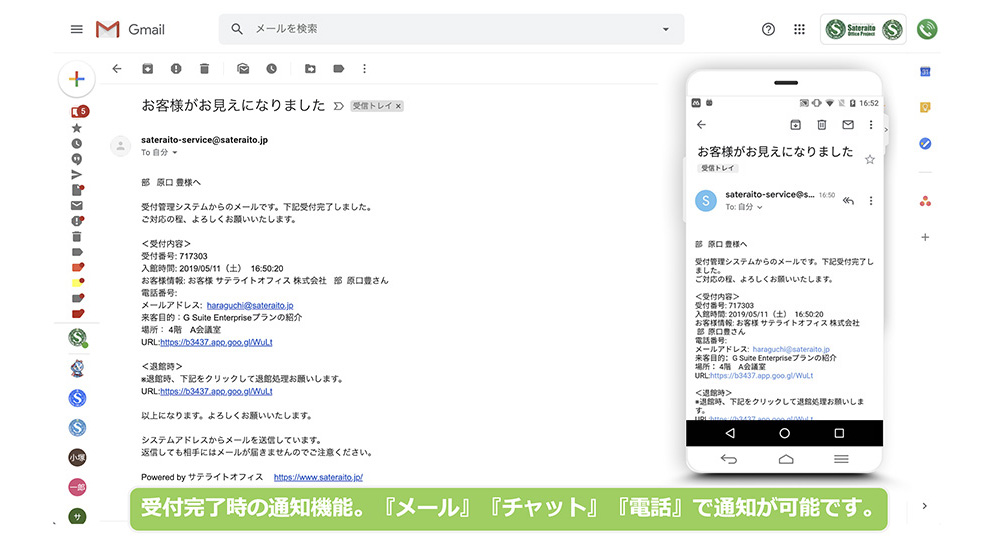
Task: Open all mail envelope icon in sidebar
Action: [x=77, y=205]
